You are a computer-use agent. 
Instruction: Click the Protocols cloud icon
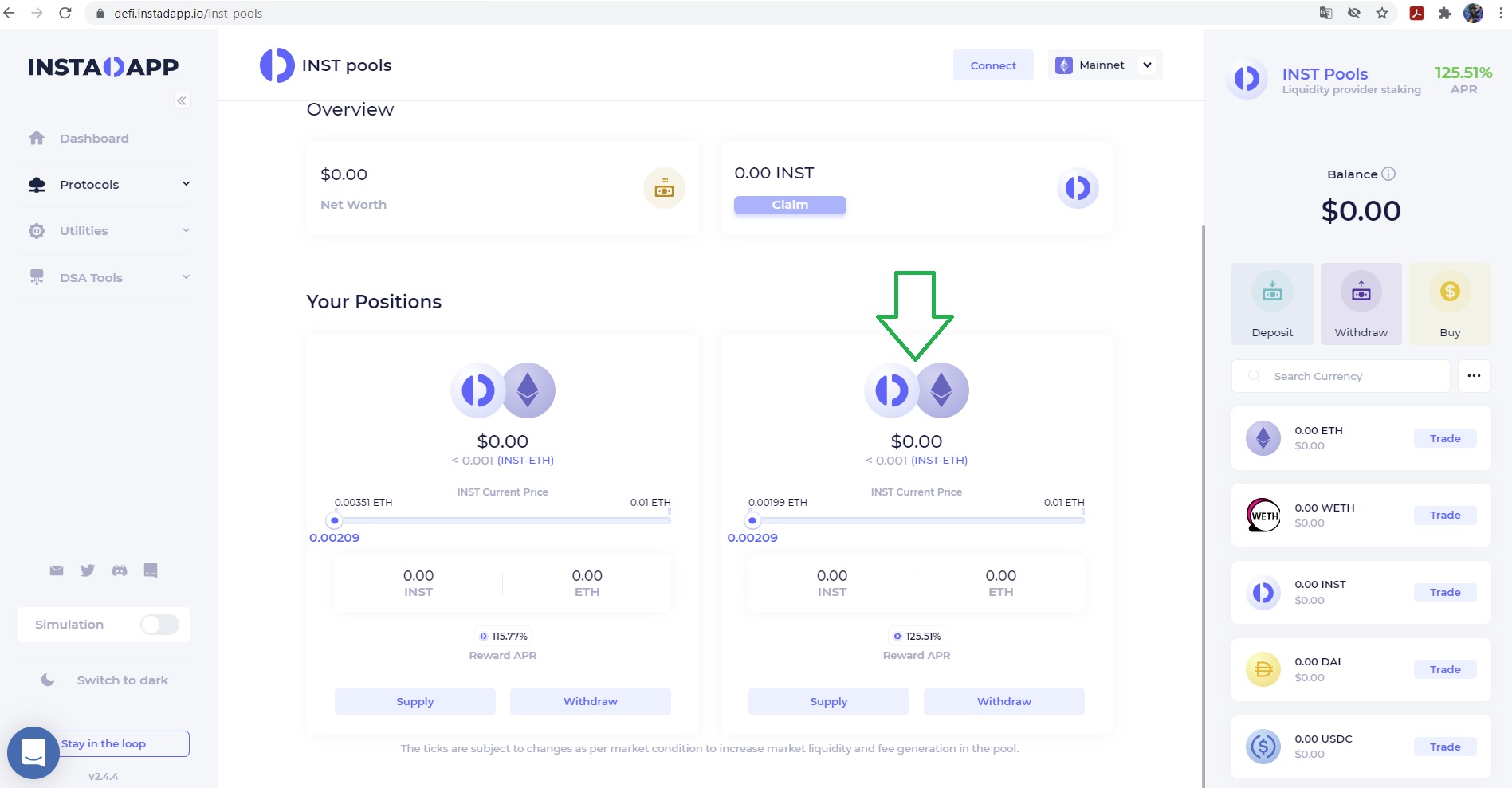37,185
